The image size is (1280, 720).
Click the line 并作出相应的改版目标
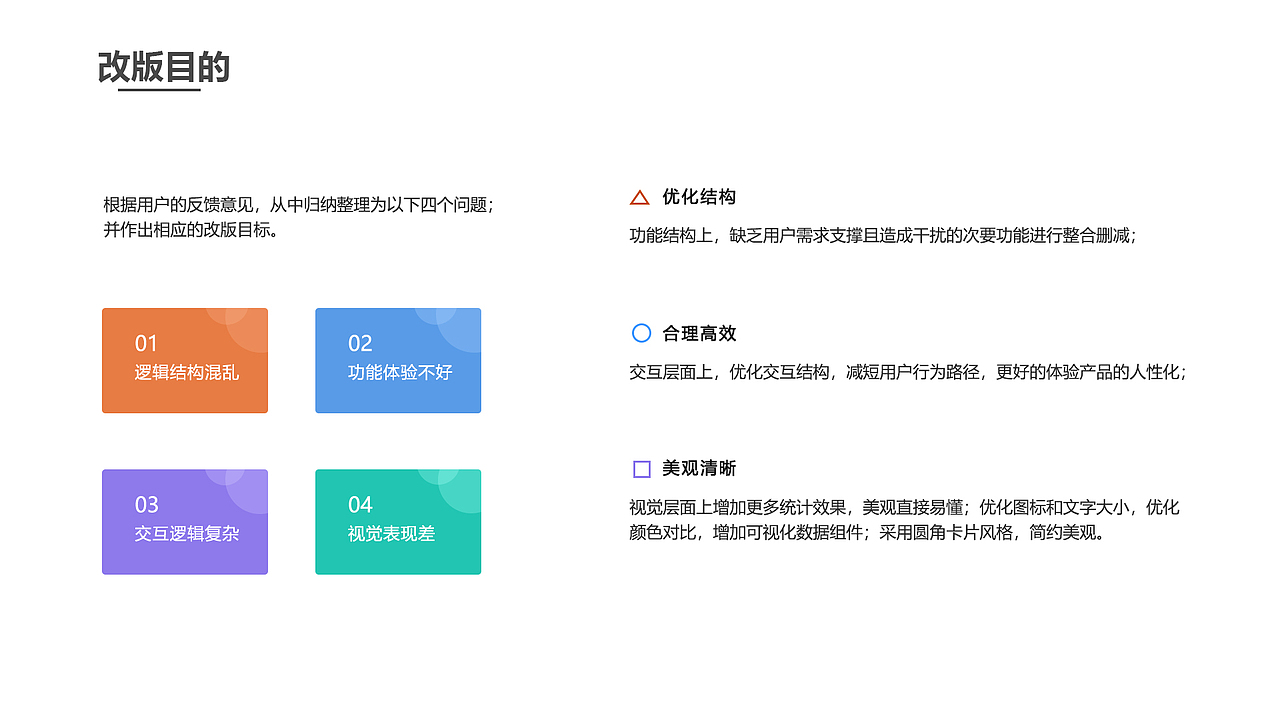(190, 230)
